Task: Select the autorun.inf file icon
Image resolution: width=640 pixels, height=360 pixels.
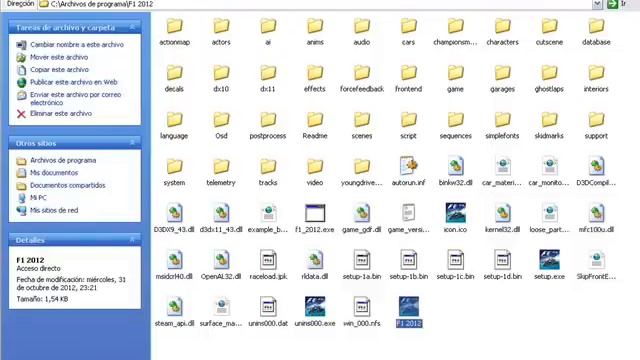Action: pos(408,167)
